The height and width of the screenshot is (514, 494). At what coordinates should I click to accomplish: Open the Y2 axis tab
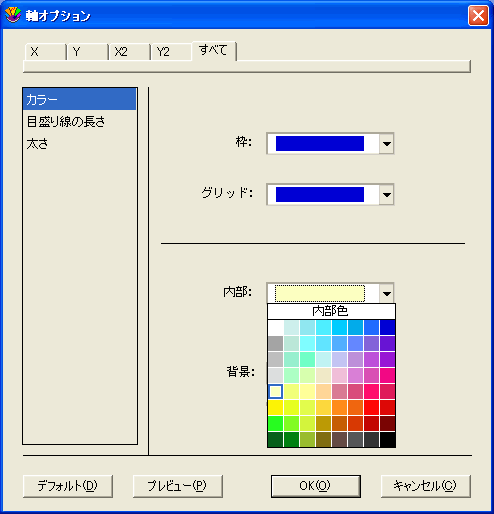[171, 52]
